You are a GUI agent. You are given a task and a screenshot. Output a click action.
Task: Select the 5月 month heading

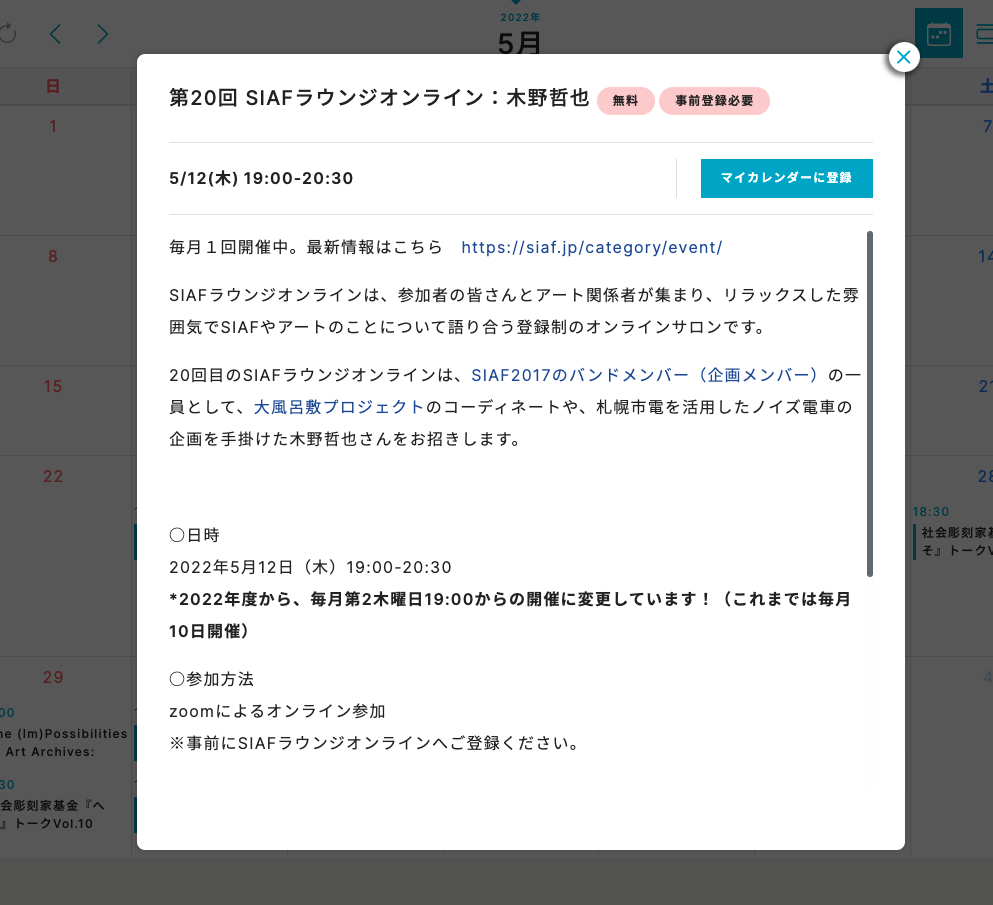520,43
